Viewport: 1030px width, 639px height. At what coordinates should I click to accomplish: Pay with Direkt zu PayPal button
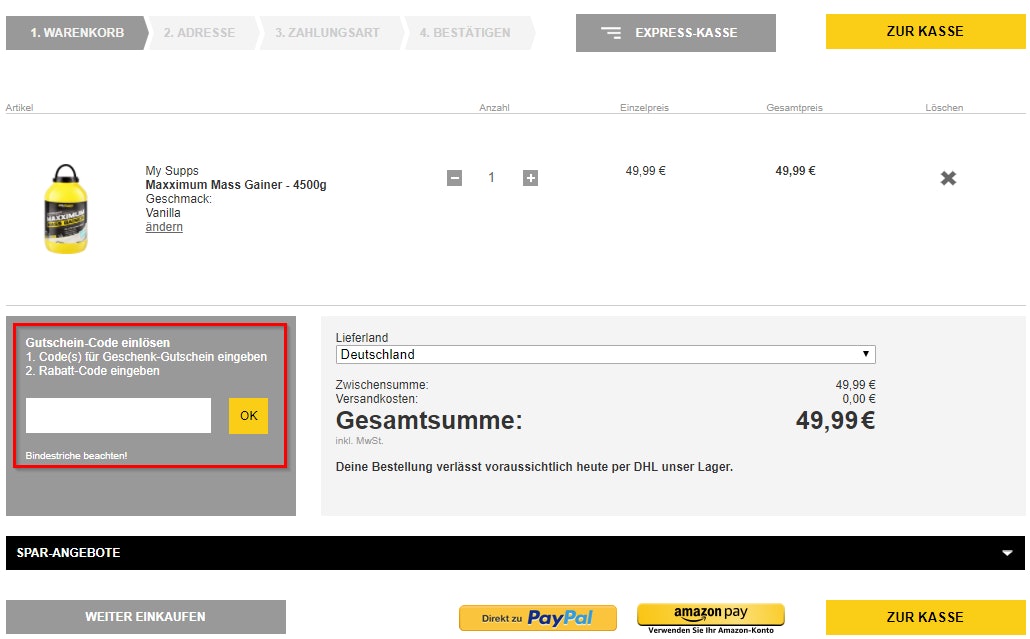click(x=537, y=618)
